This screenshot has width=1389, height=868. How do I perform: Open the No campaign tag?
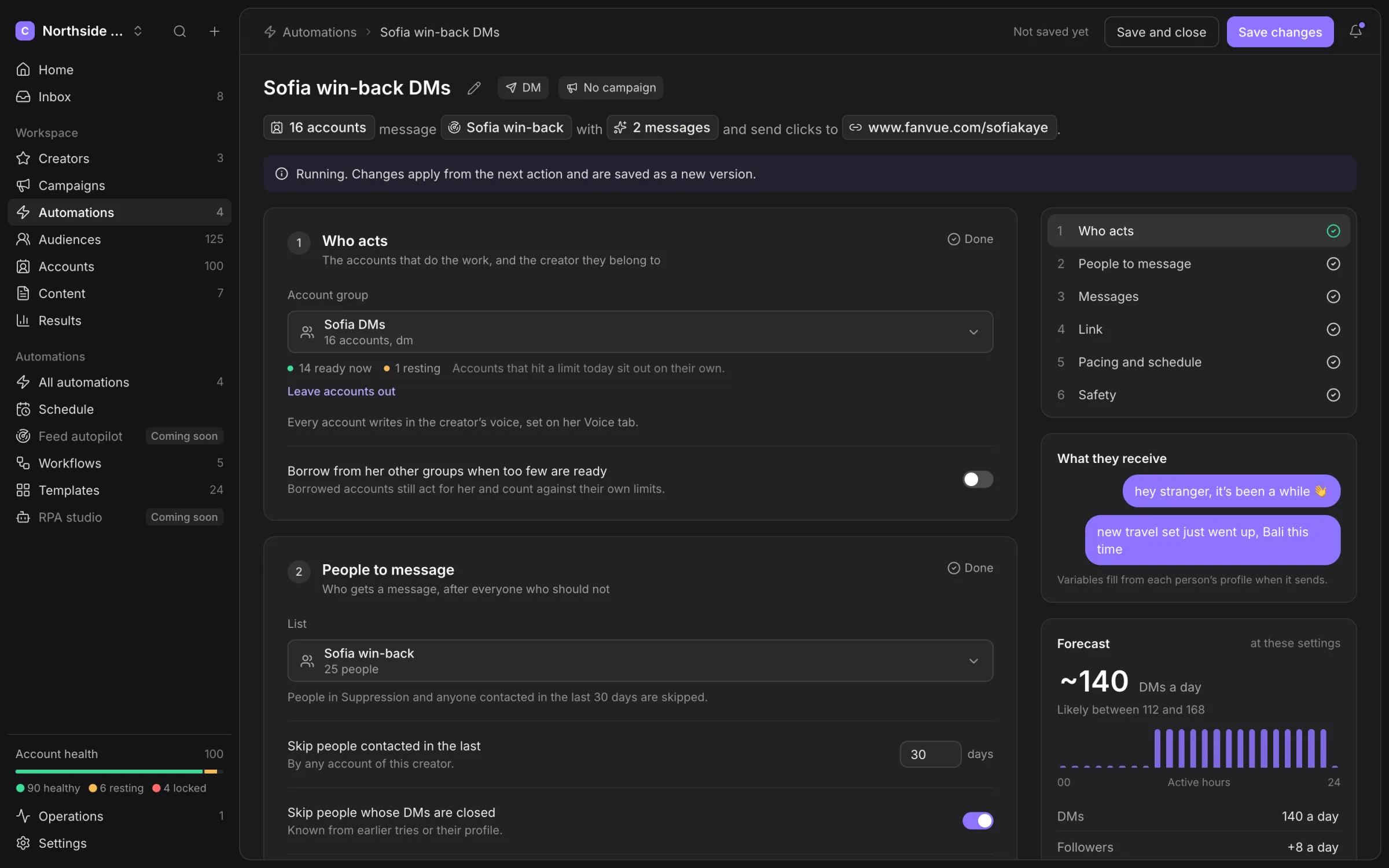[611, 88]
